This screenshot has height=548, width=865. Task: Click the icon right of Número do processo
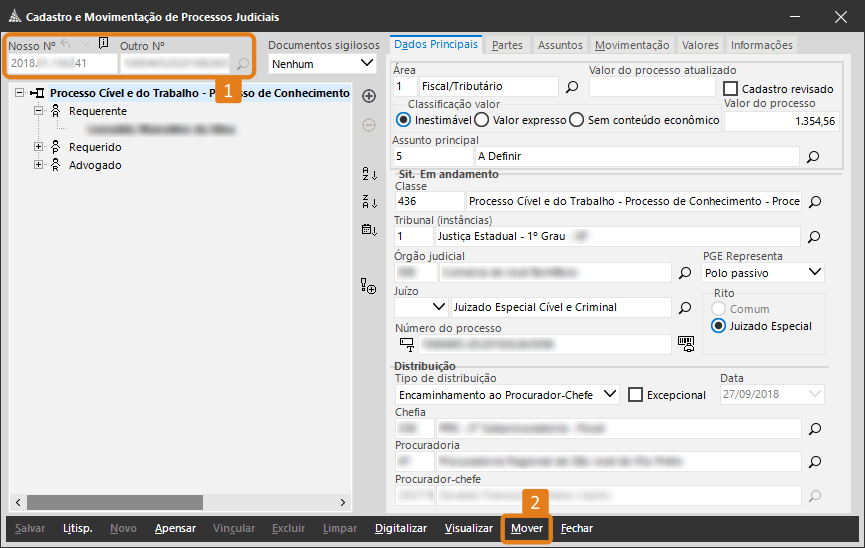coord(685,344)
